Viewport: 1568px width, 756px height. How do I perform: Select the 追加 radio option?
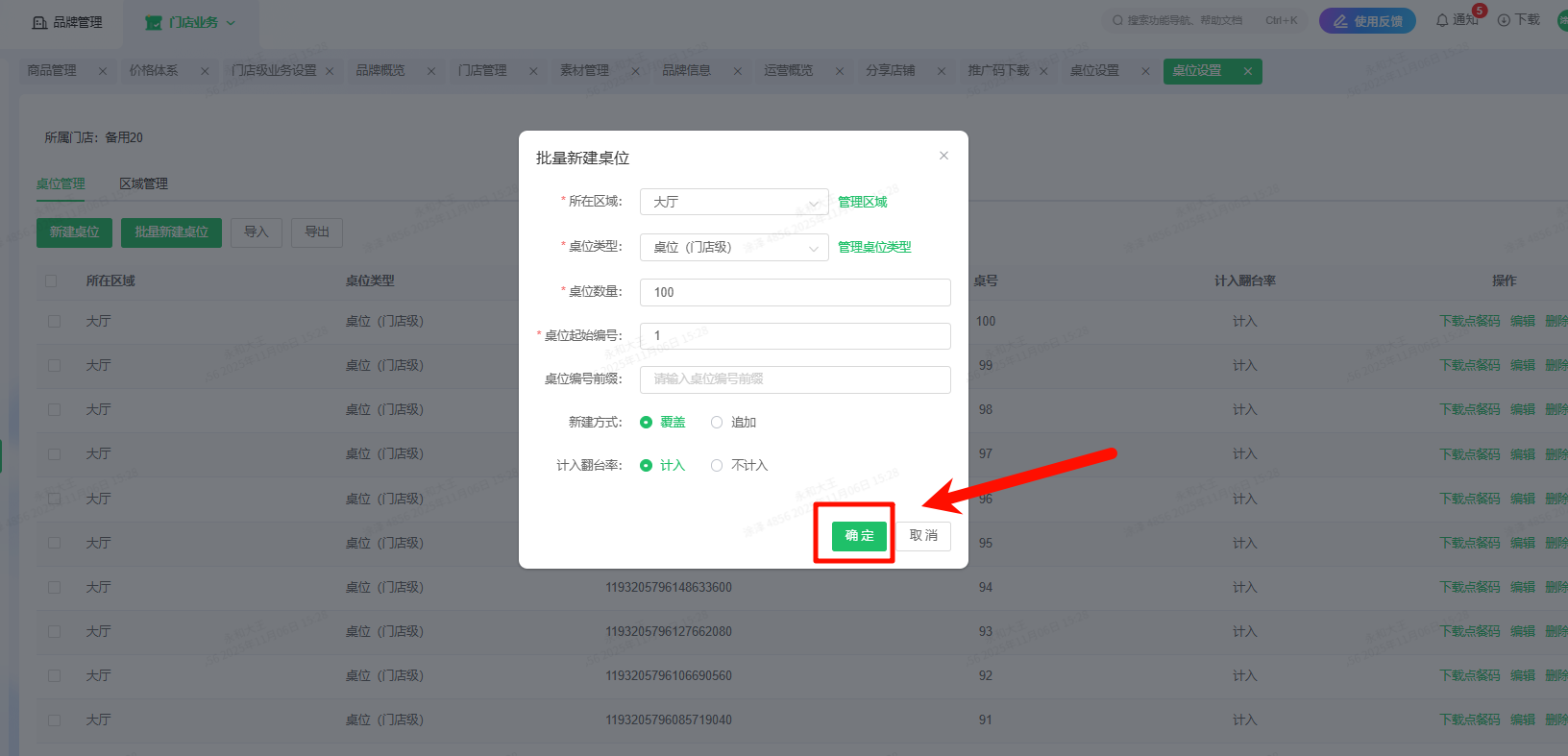[x=717, y=423]
